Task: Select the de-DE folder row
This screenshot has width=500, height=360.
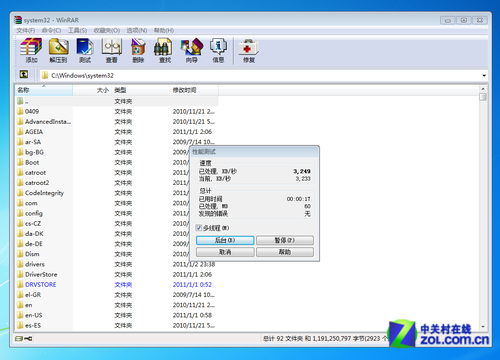Action: pyautogui.click(x=103, y=244)
